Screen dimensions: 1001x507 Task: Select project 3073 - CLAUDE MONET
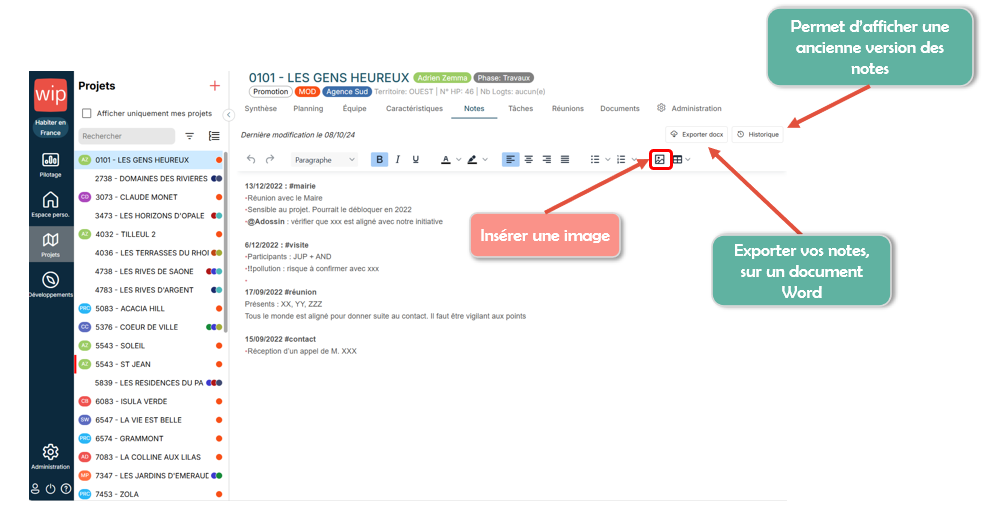[x=150, y=197]
